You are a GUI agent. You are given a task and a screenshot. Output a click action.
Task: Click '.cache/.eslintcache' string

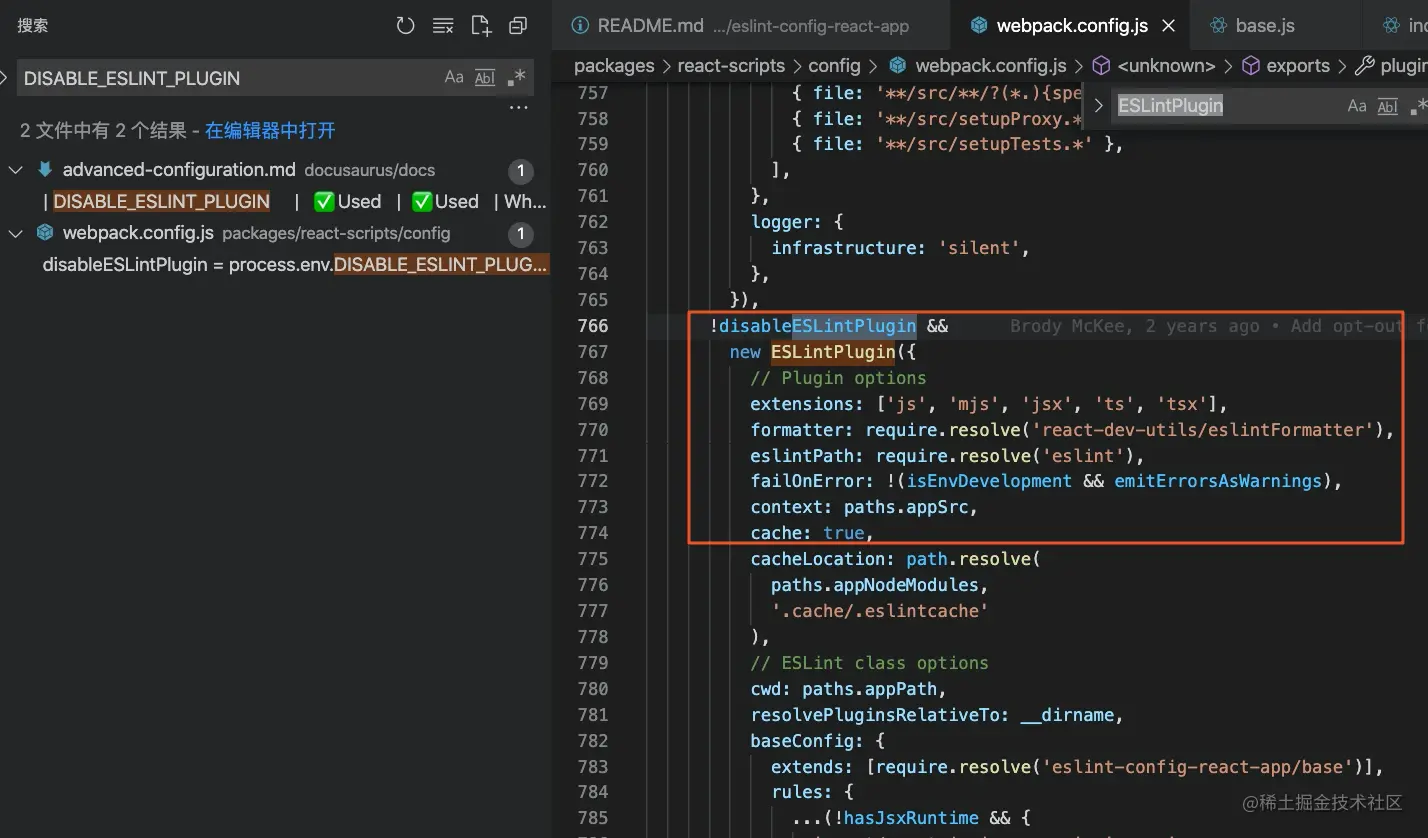(879, 611)
